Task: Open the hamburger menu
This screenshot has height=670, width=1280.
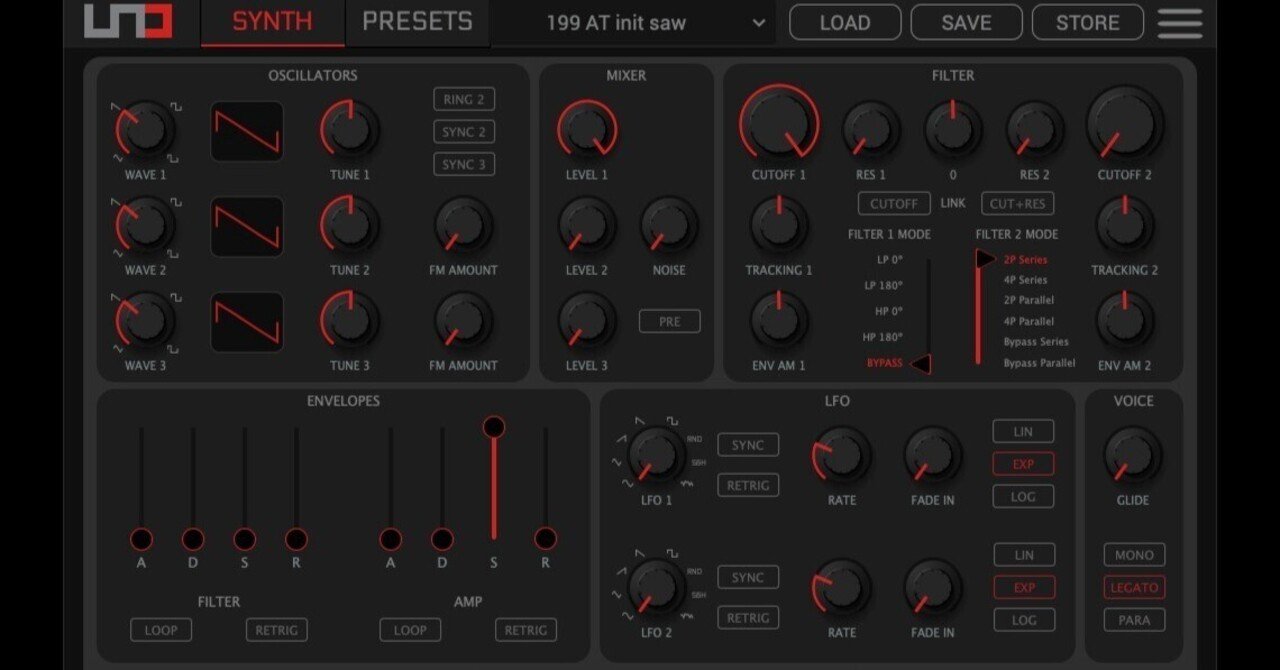Action: point(1179,23)
